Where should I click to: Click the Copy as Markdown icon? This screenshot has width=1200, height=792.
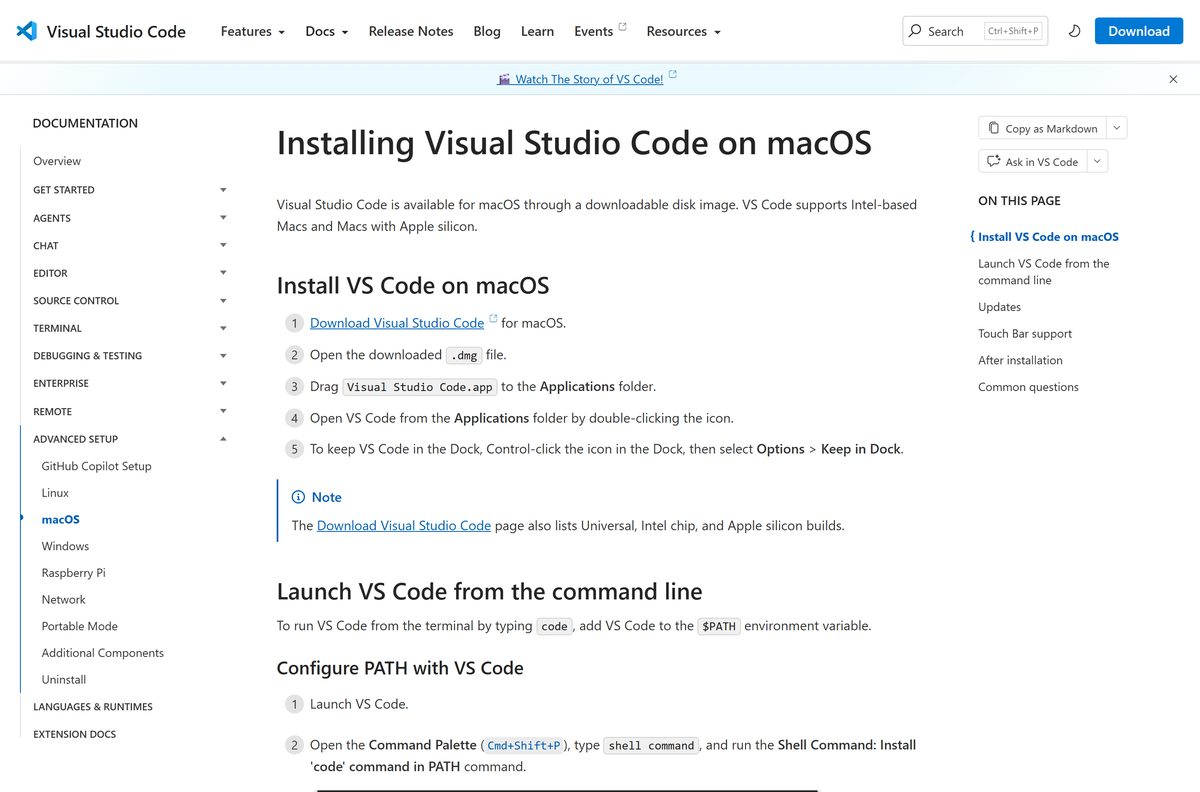(x=993, y=128)
